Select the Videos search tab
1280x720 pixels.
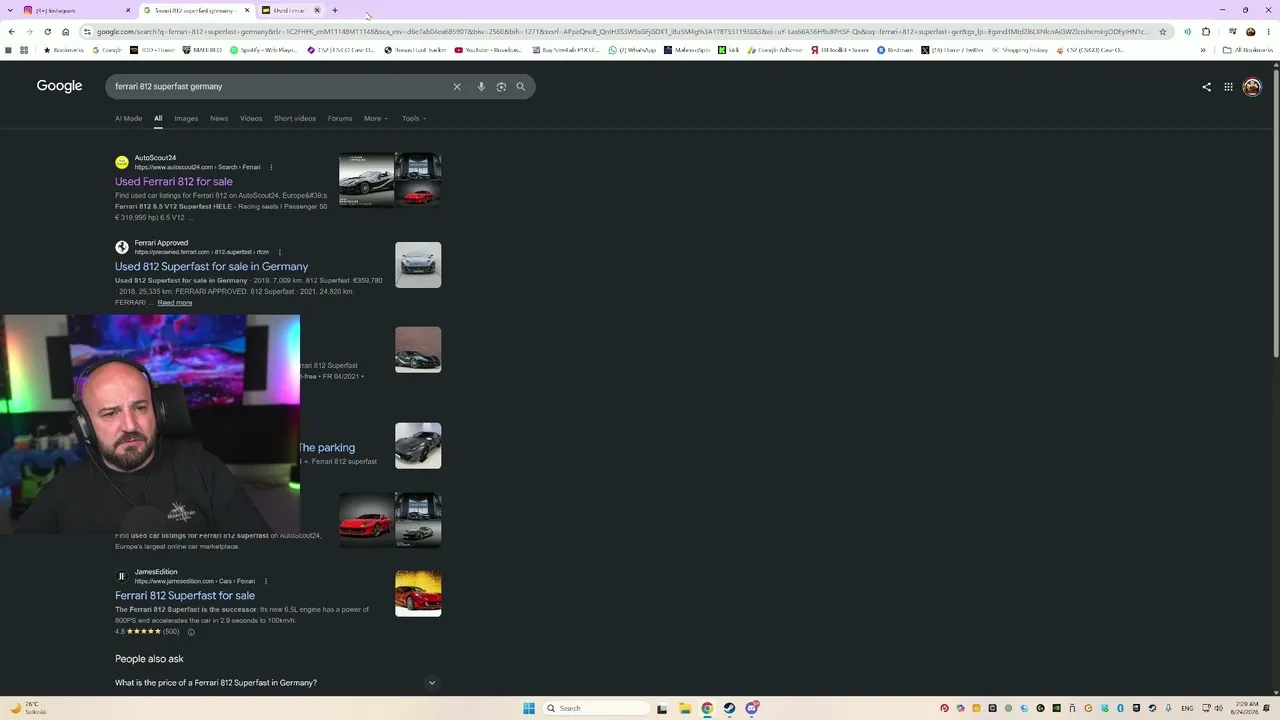pyautogui.click(x=251, y=118)
